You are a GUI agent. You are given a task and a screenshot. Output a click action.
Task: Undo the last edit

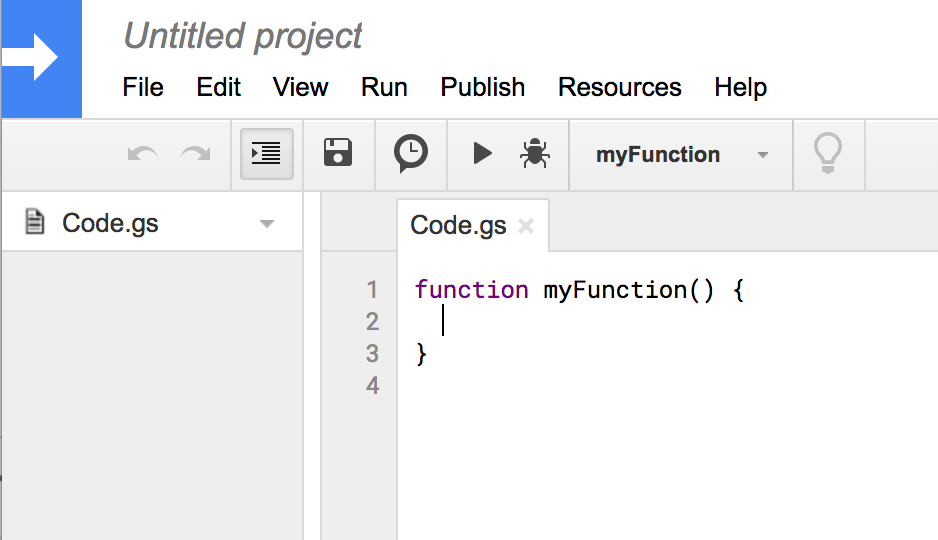(x=142, y=154)
